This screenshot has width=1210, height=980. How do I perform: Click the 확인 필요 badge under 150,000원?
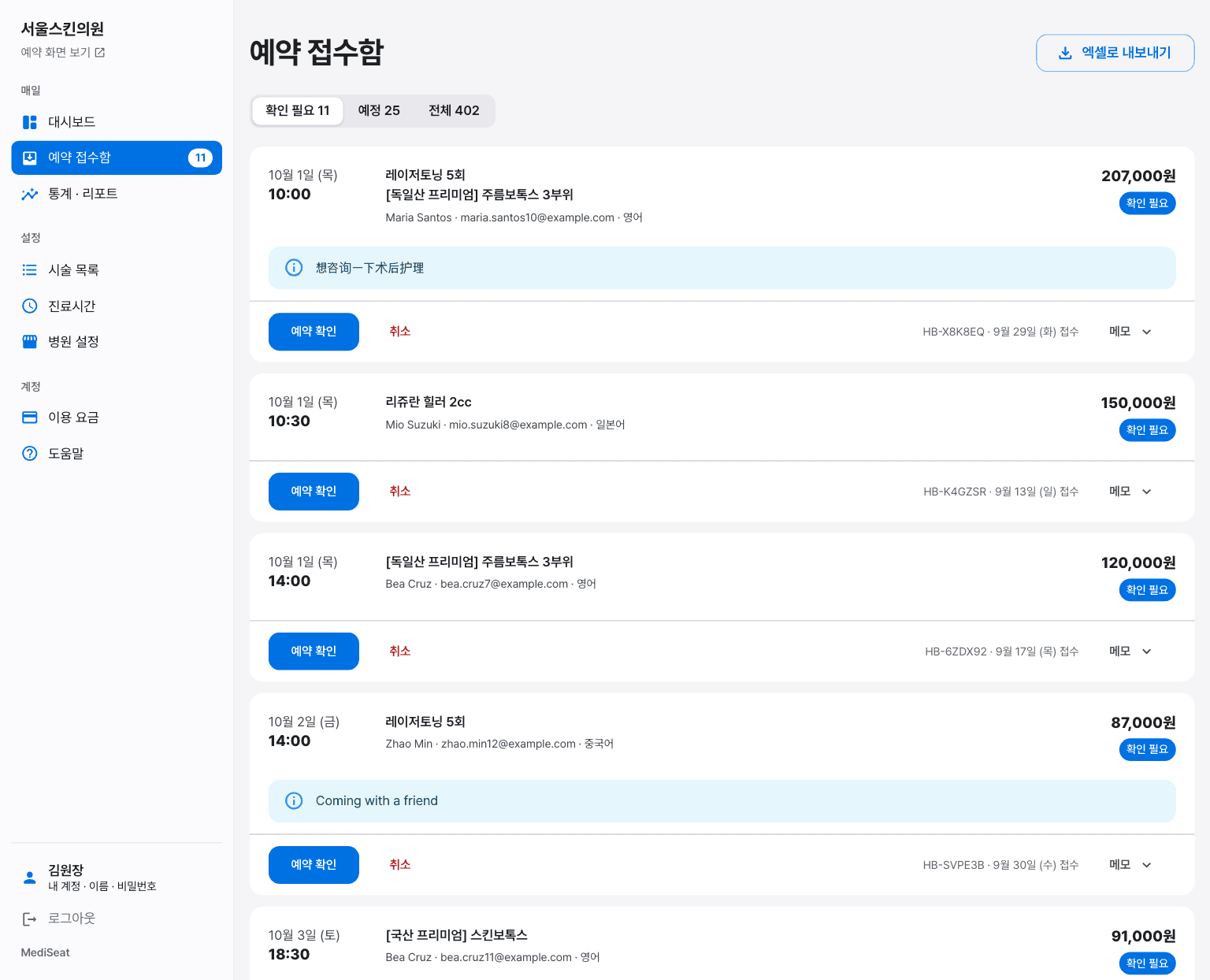[1147, 430]
